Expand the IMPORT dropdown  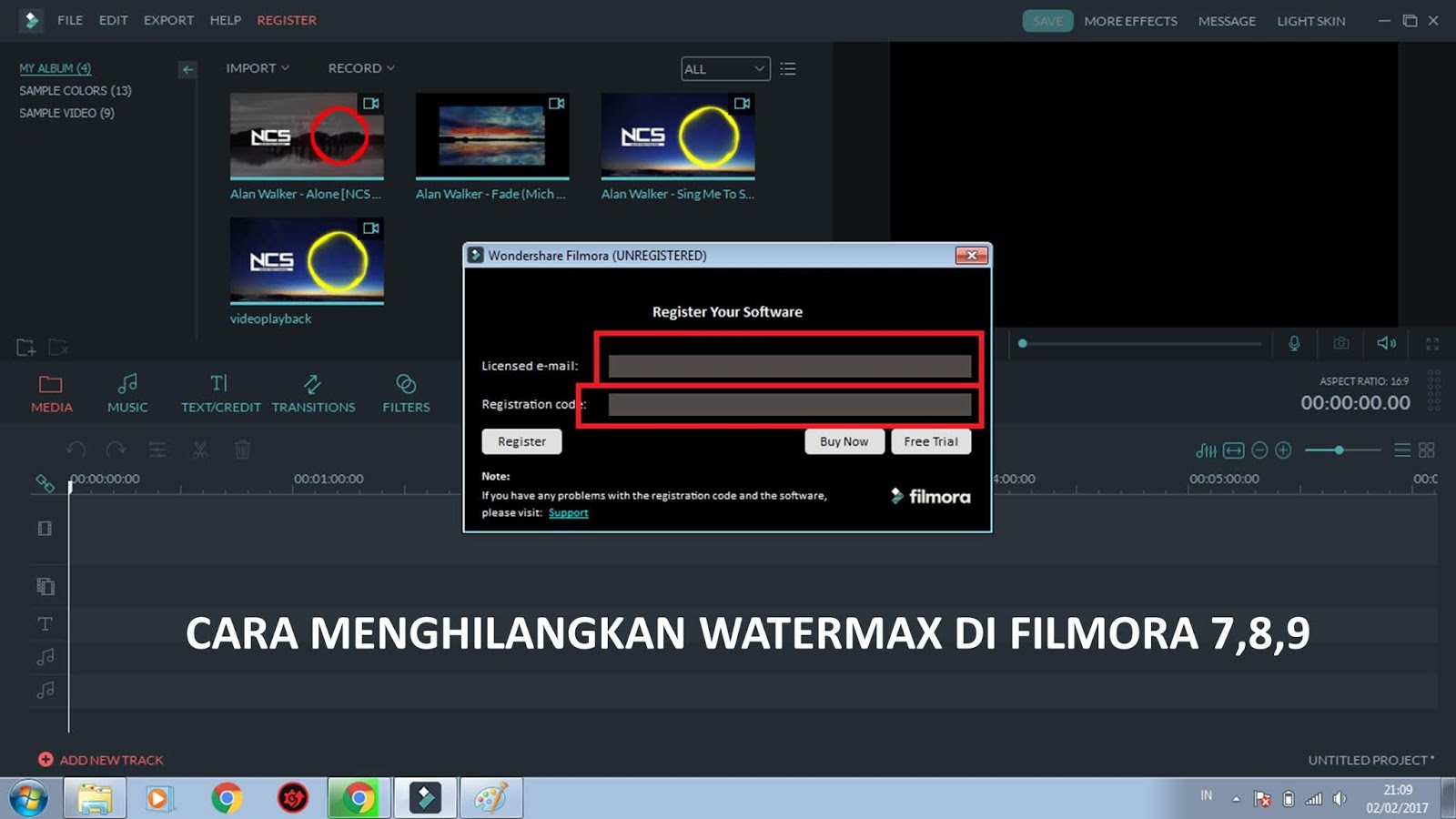click(x=258, y=68)
